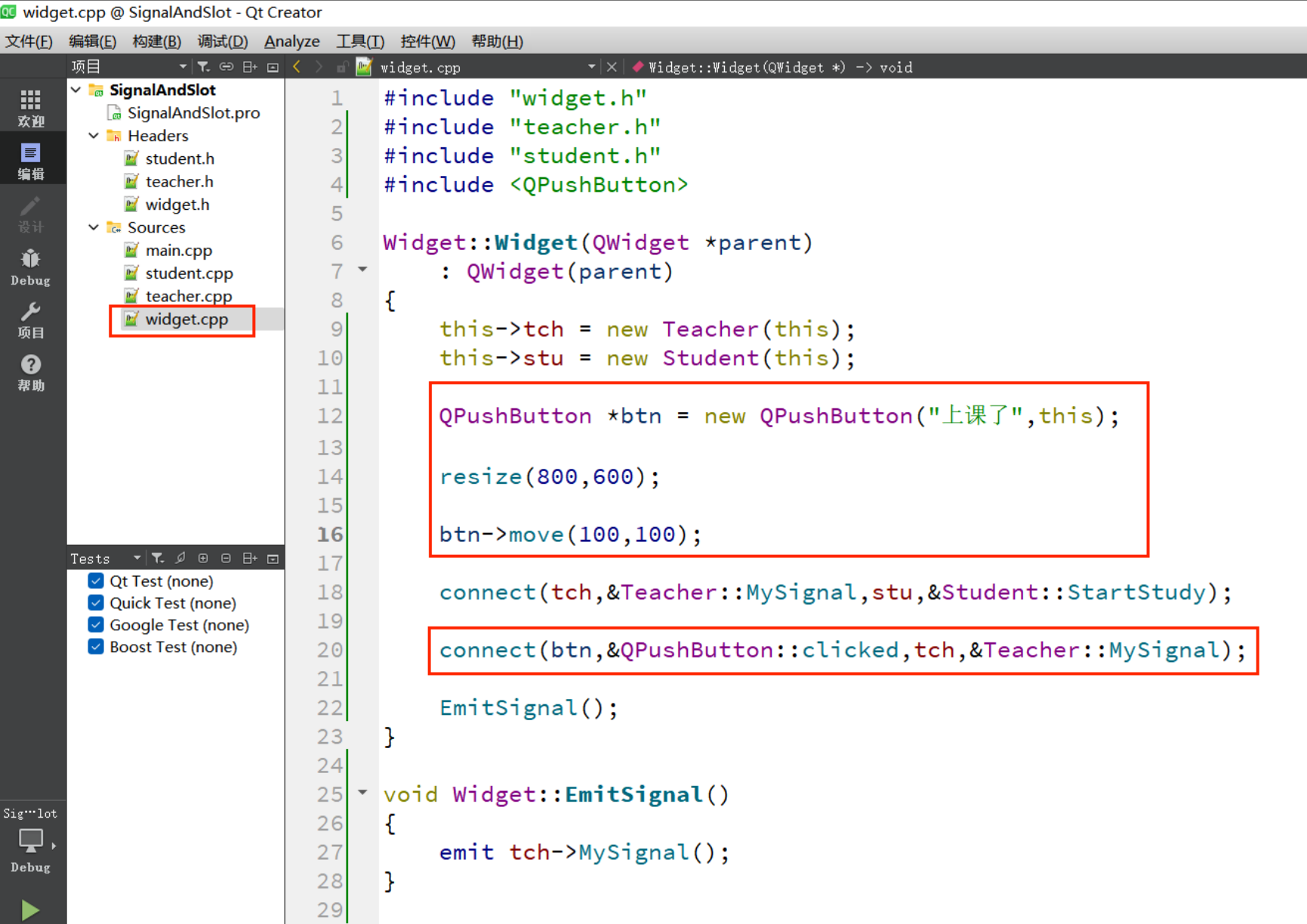Open the 文件(F) menu
Screen dimensions: 1307x924
pos(29,41)
